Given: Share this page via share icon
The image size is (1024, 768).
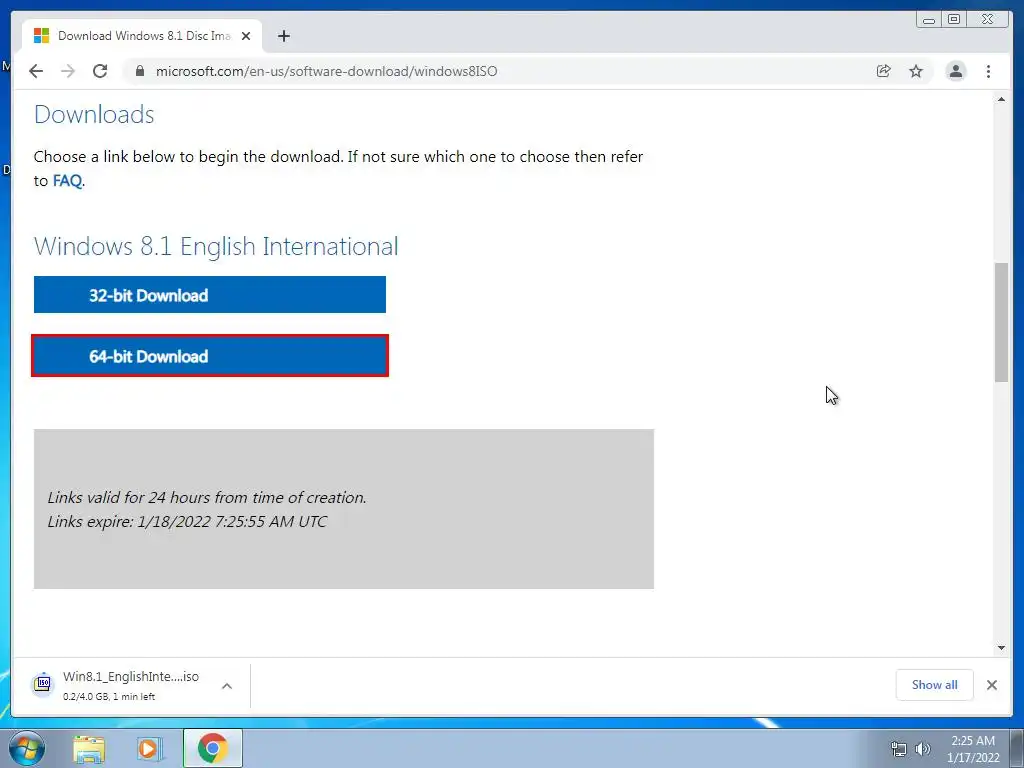Looking at the screenshot, I should tap(883, 71).
